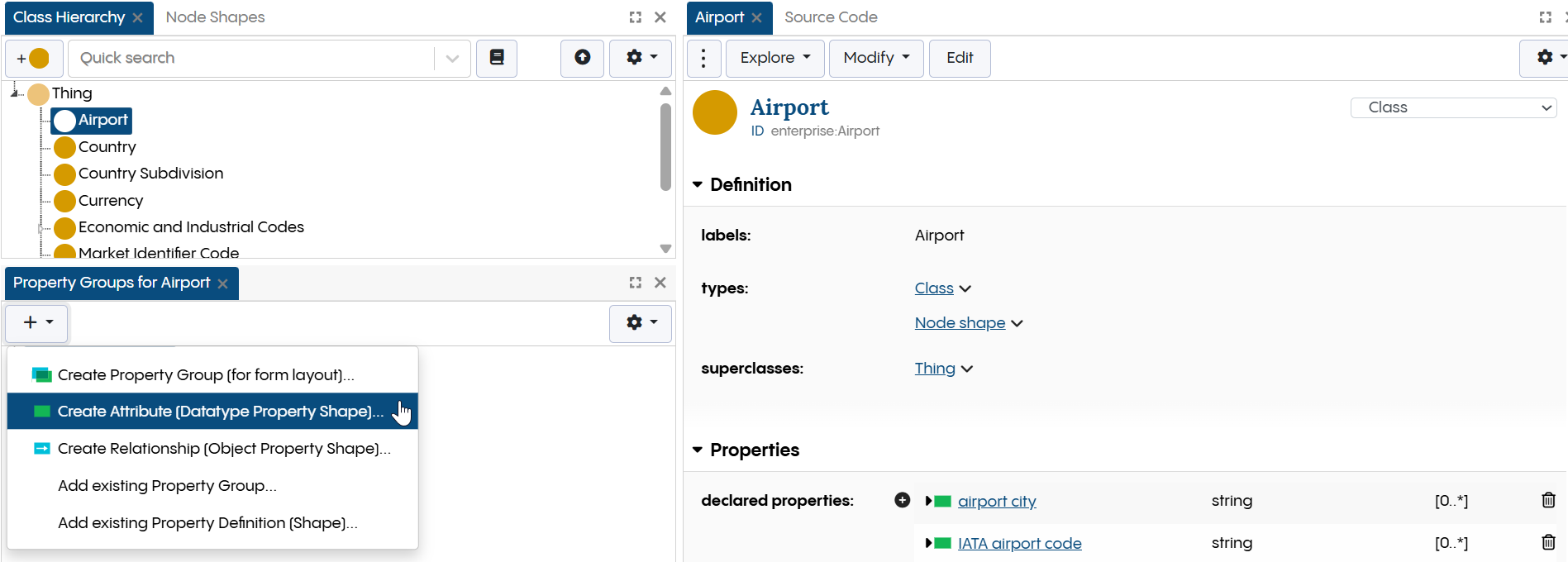This screenshot has height=562, width=1568.
Task: Select Country Subdivision in the tree
Action: click(x=150, y=174)
